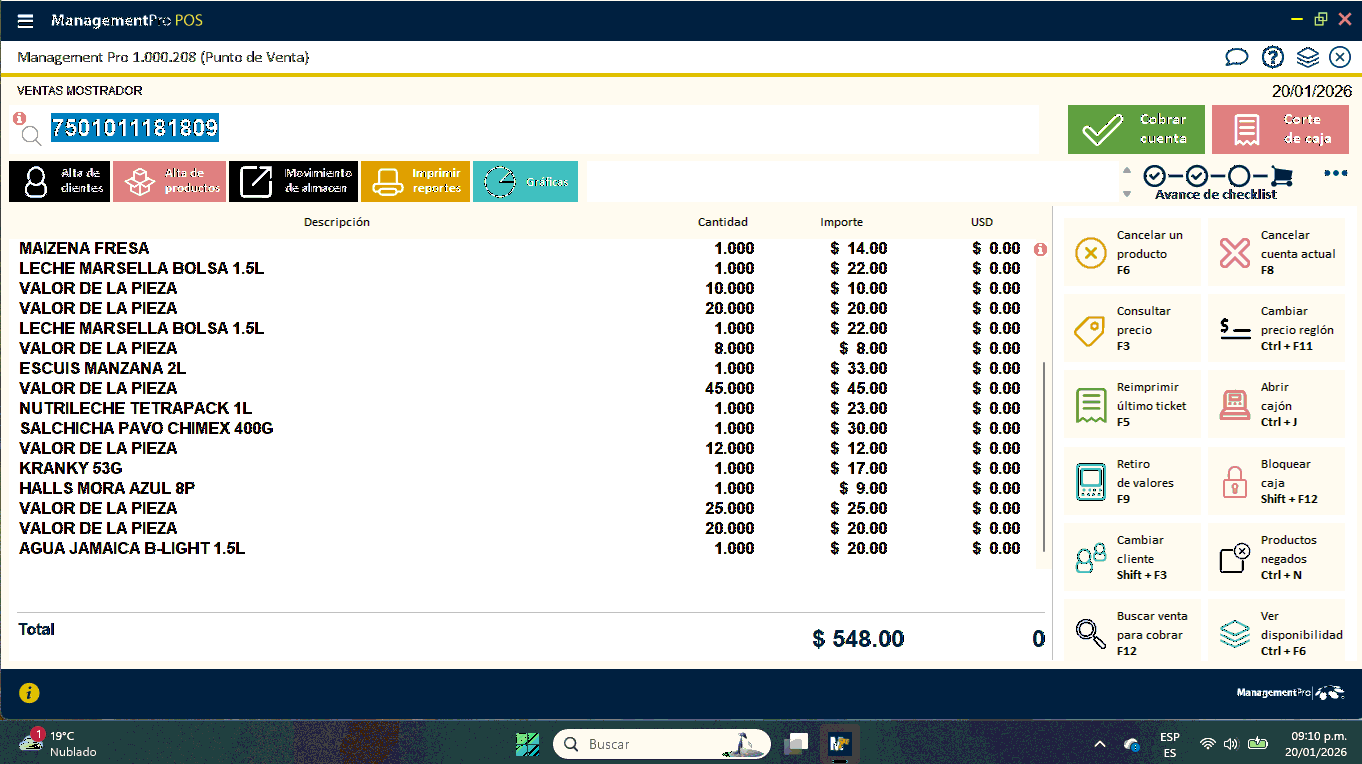This screenshot has width=1362, height=764.
Task: Click Abrir cajón cash drawer icon
Action: click(1235, 405)
